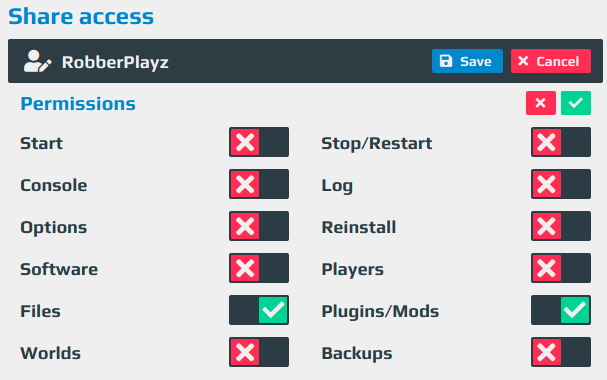
Task: Disable the Files permission toggle
Action: (259, 310)
